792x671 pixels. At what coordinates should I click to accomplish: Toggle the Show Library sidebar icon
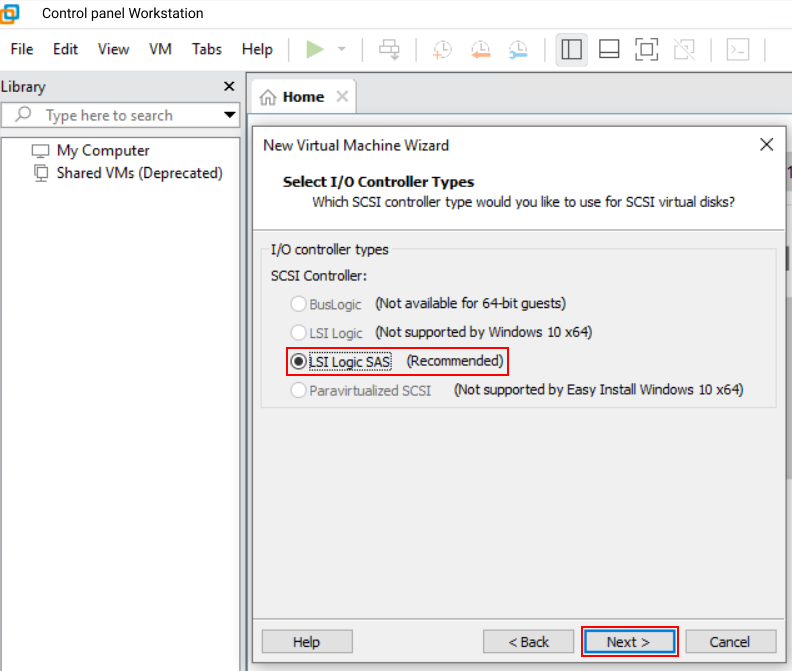point(572,49)
